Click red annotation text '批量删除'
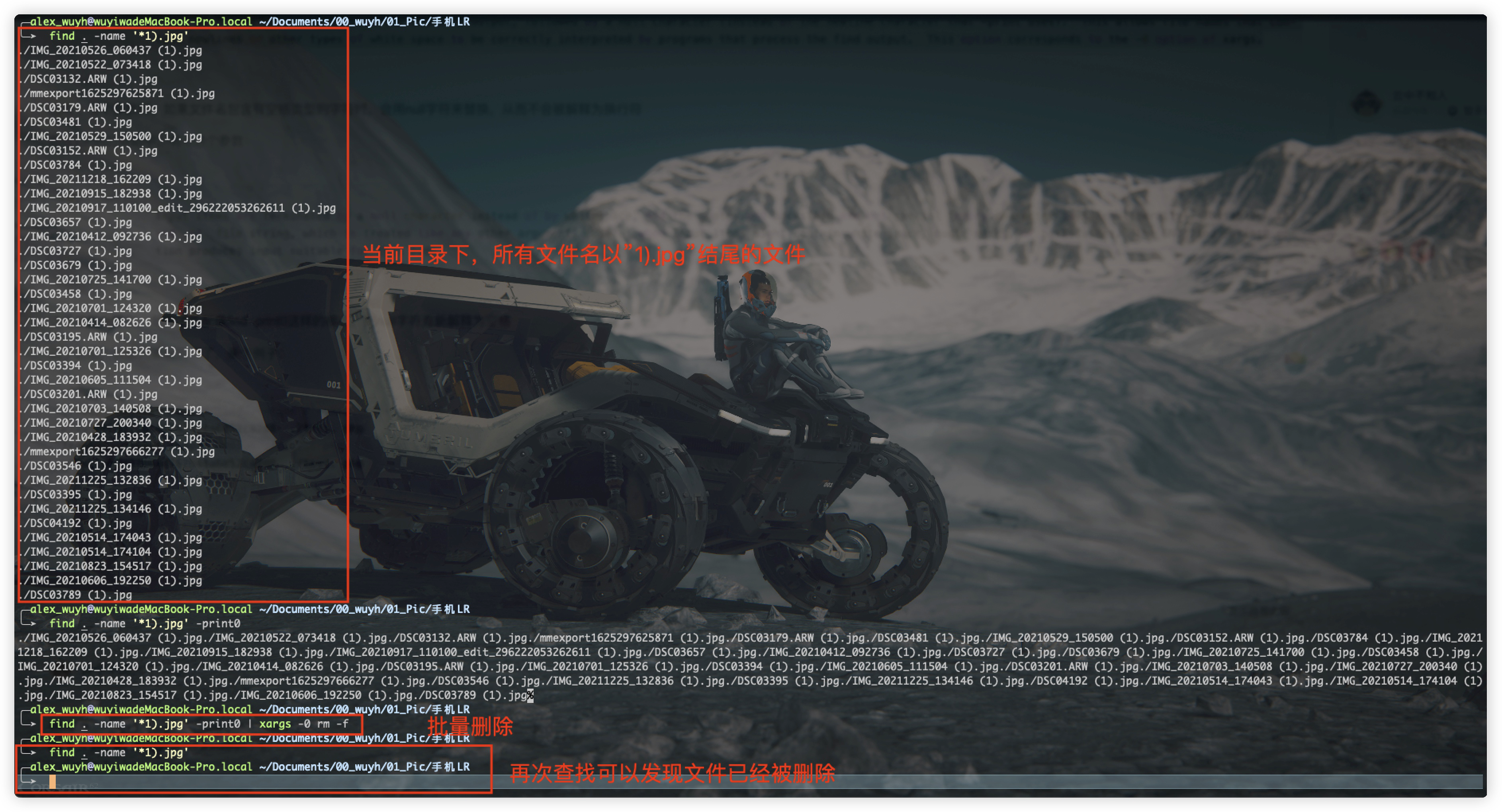 coord(470,726)
